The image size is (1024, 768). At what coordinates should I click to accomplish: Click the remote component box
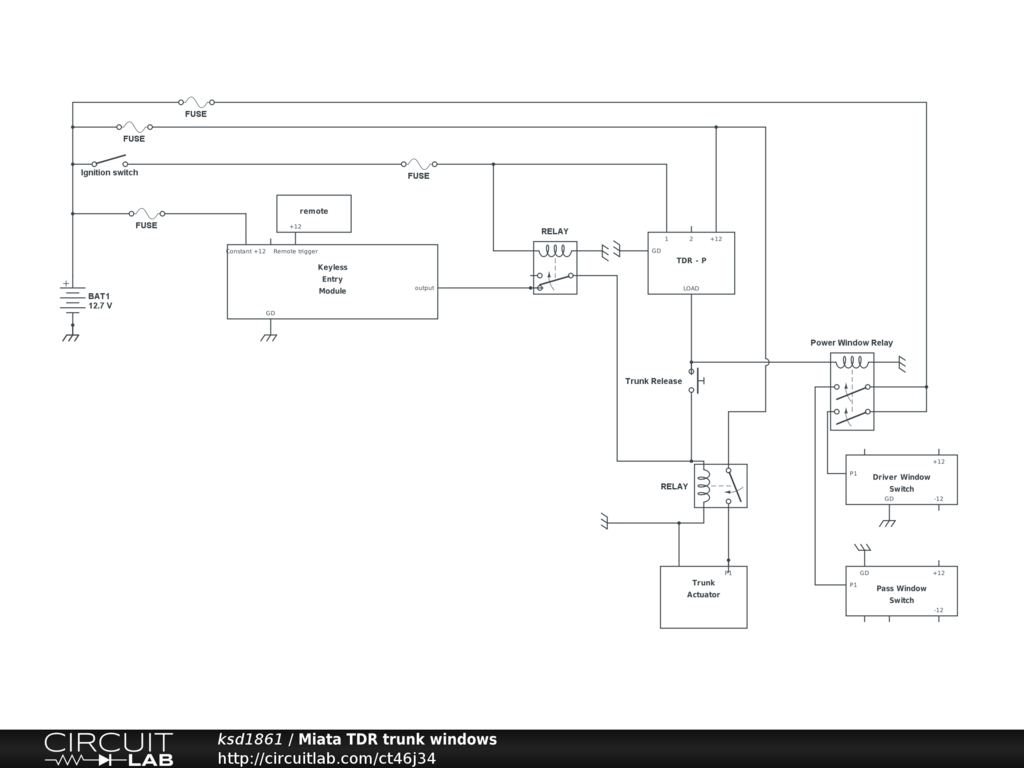(x=314, y=212)
